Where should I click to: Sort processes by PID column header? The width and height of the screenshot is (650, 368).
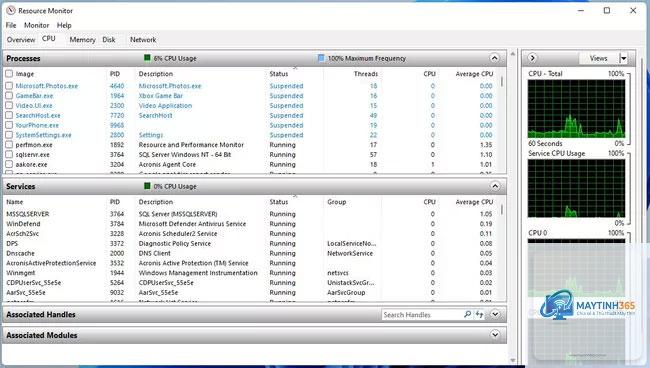tap(115, 74)
